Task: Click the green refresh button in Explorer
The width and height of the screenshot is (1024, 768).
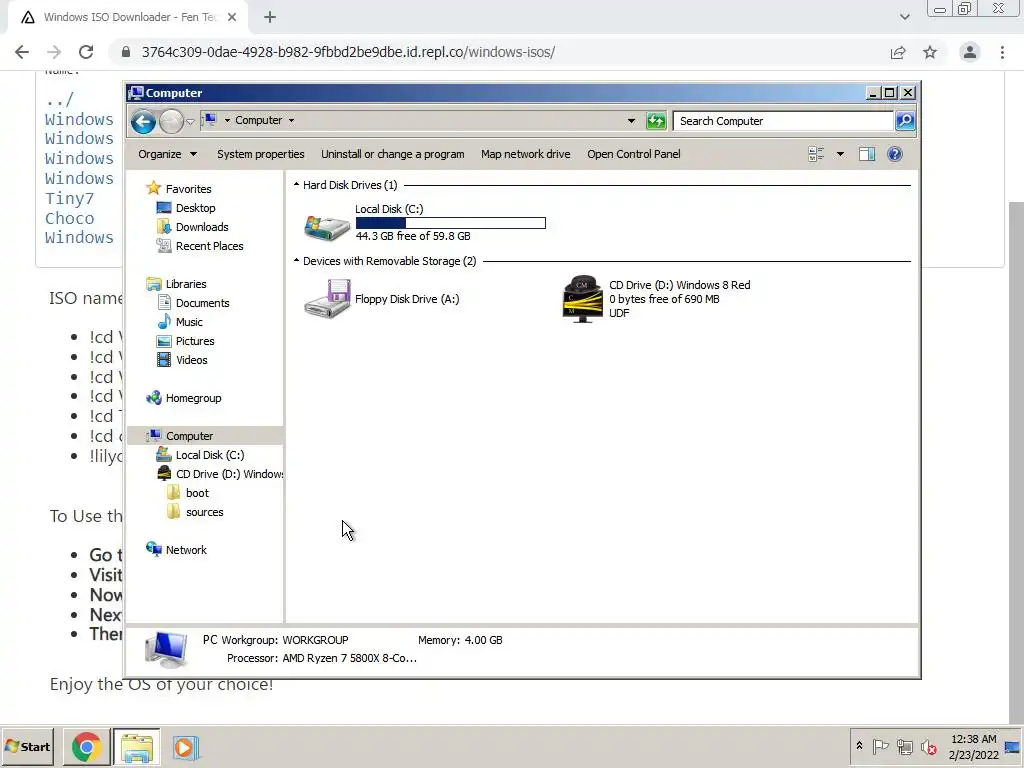Action: (656, 121)
